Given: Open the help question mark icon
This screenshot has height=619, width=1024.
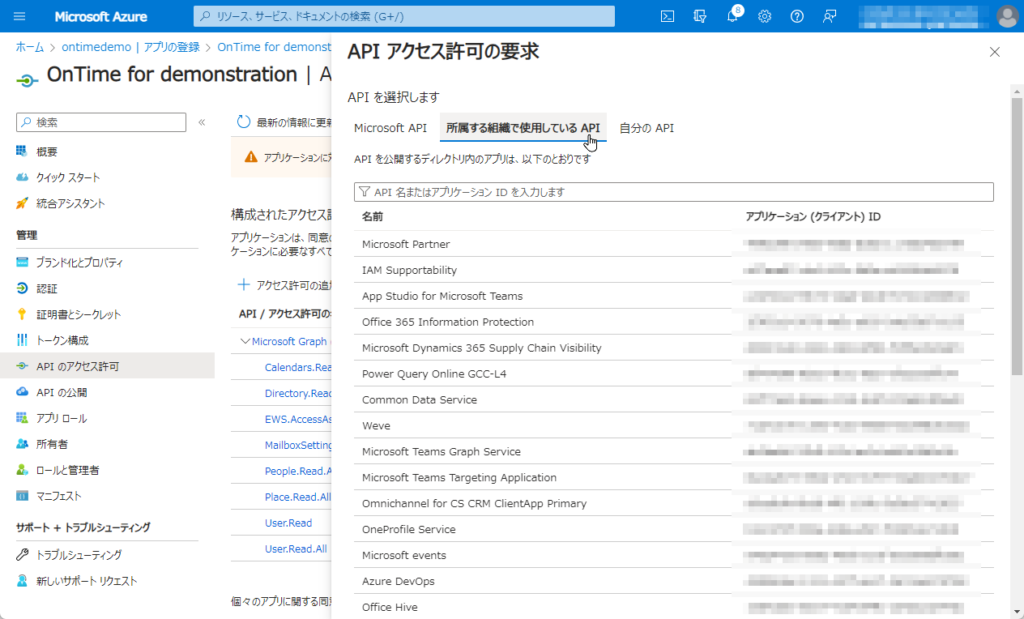Looking at the screenshot, I should [x=797, y=16].
